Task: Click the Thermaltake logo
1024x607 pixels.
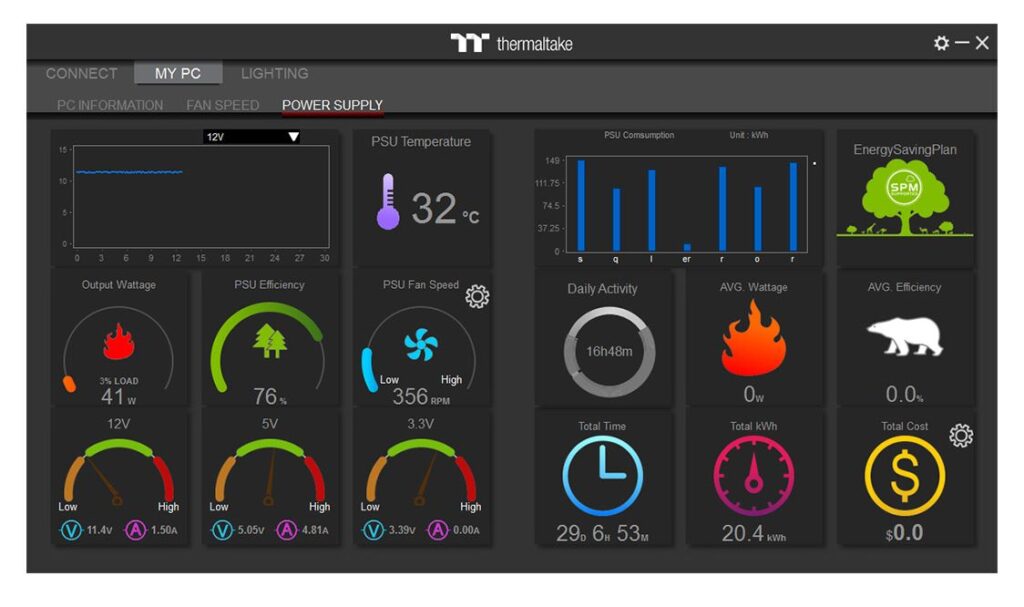Action: pyautogui.click(x=511, y=44)
